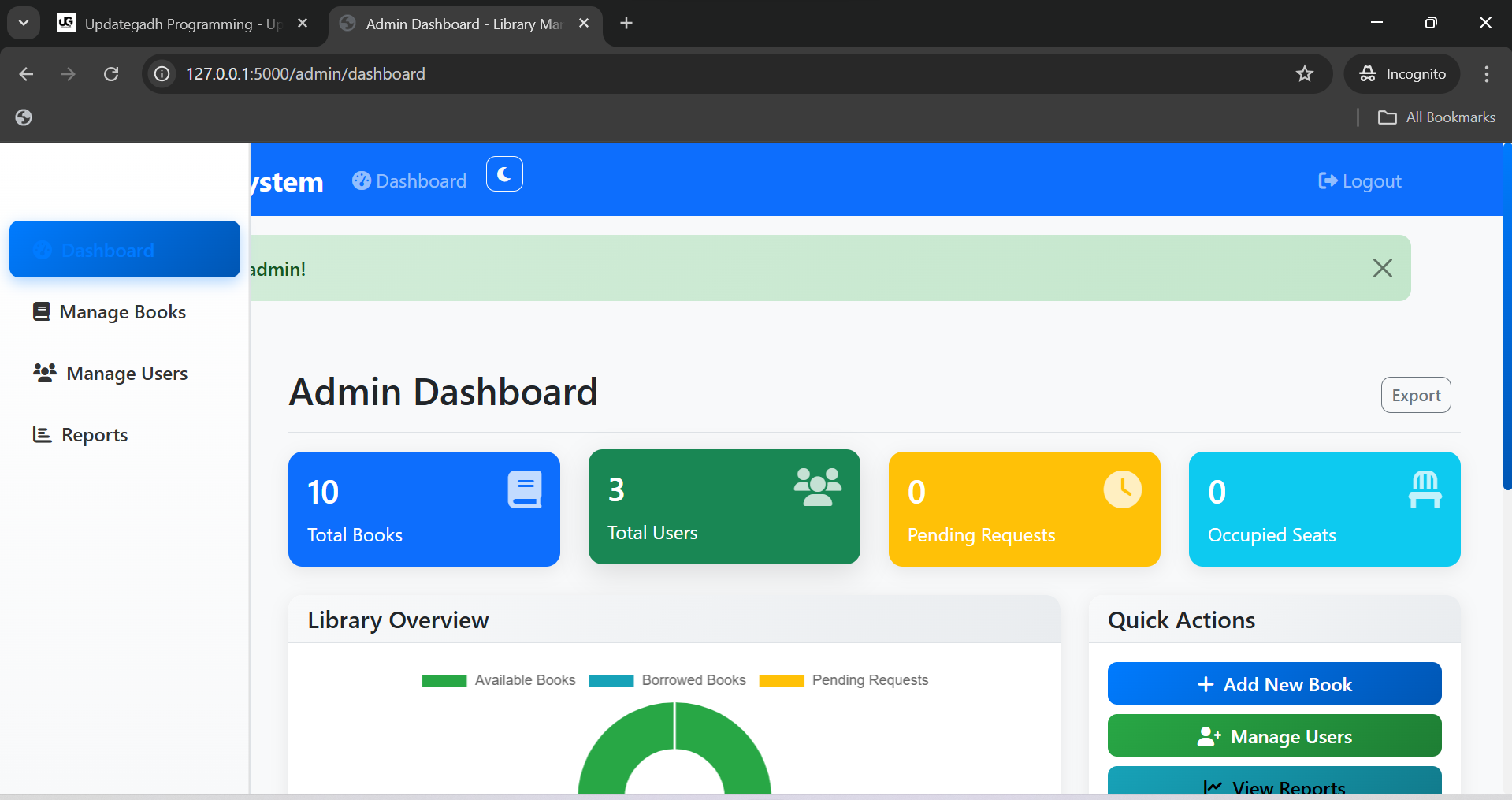Click the people icon beside Manage Users in the sidebar

pos(44,373)
